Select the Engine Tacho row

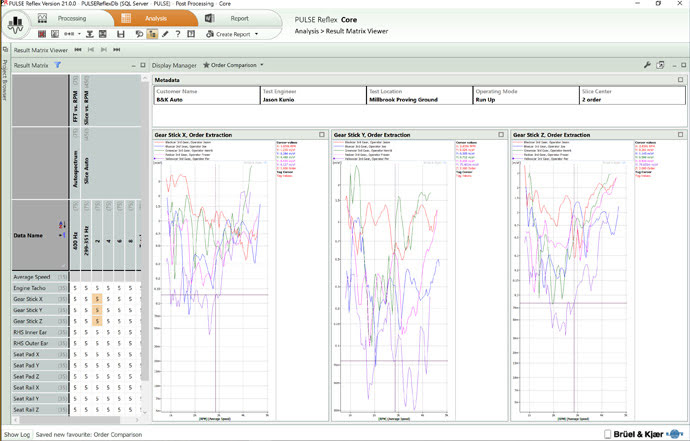(40, 288)
